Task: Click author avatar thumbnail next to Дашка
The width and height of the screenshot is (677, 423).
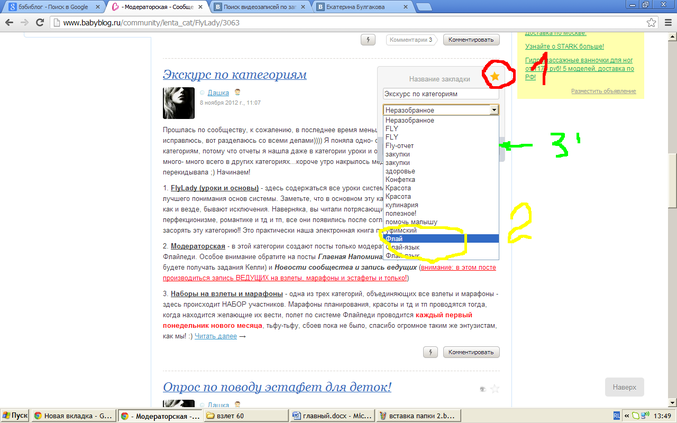Action: pyautogui.click(x=178, y=102)
